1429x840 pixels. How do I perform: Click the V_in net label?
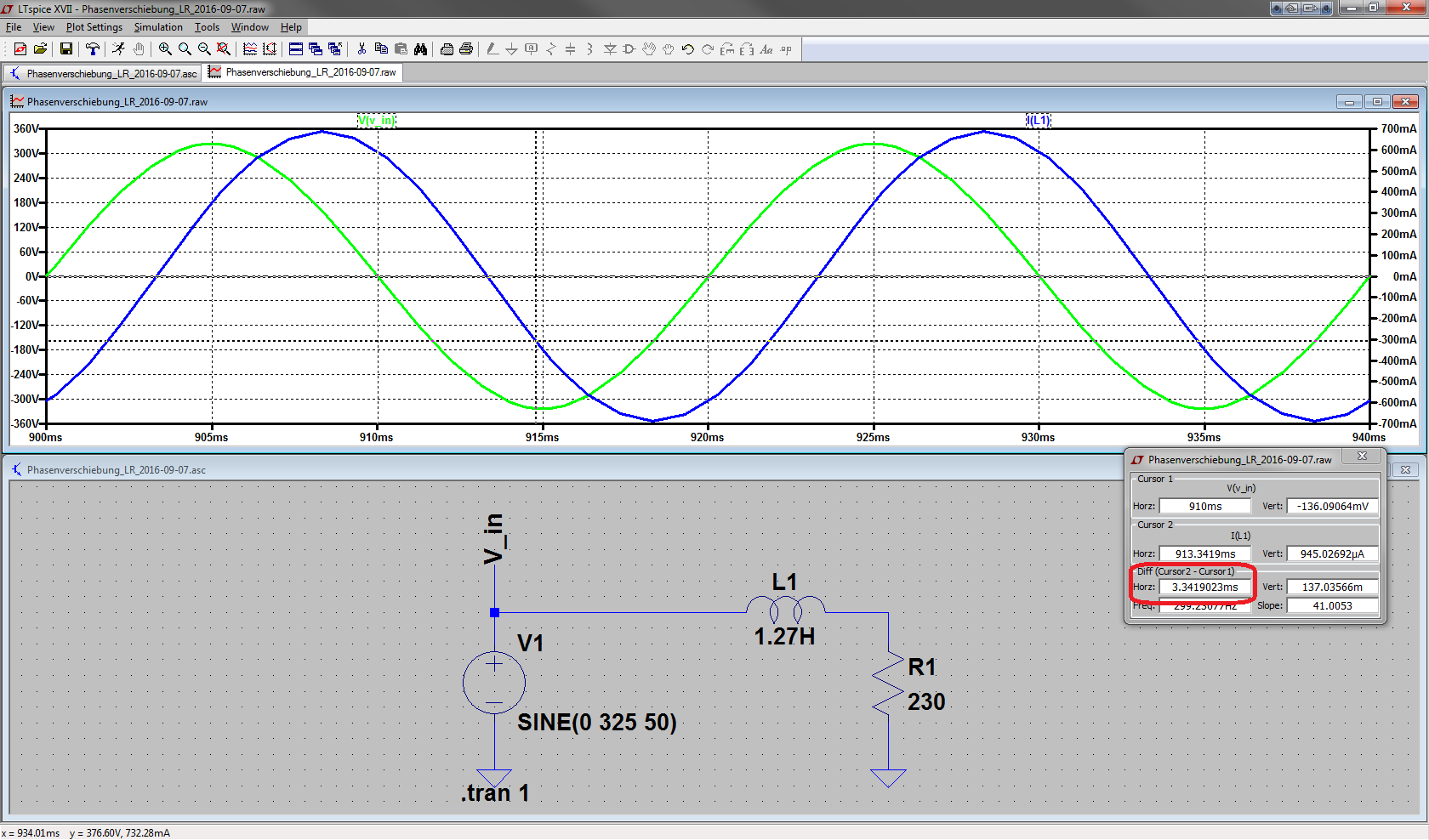pyautogui.click(x=494, y=539)
